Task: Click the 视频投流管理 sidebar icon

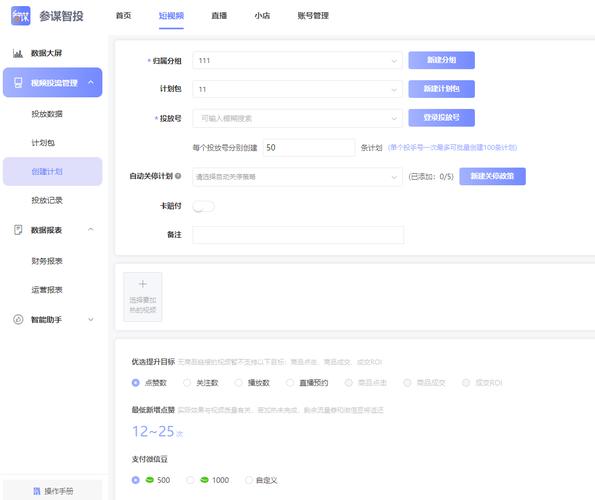Action: tap(18, 82)
